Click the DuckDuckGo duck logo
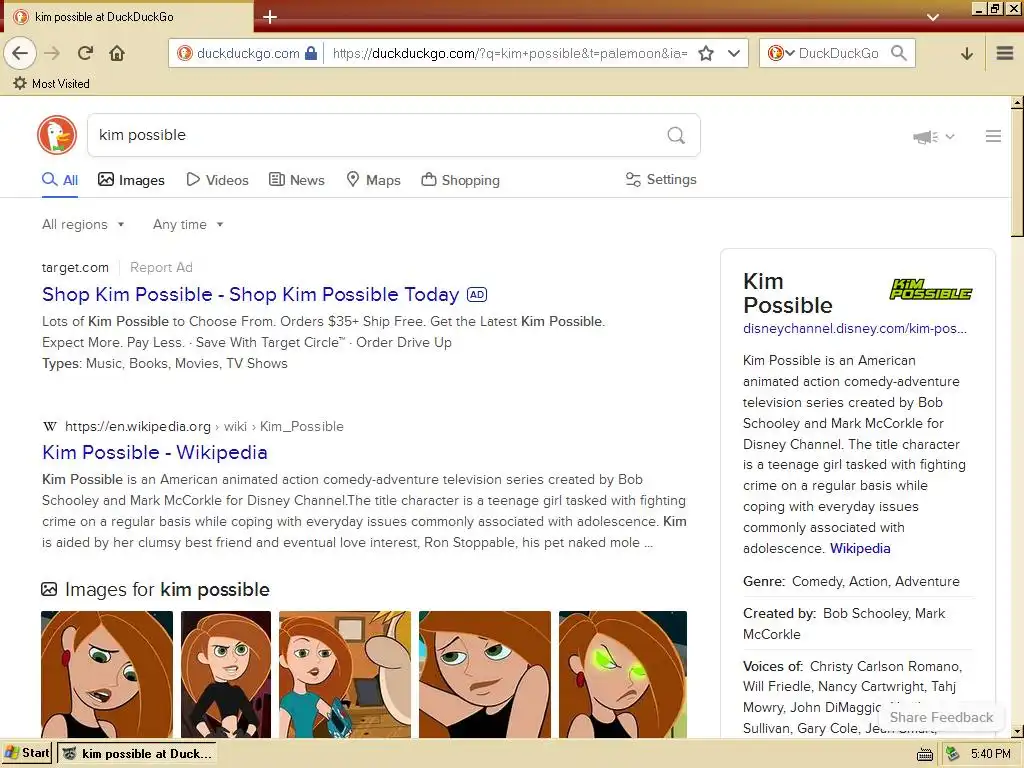 [57, 135]
